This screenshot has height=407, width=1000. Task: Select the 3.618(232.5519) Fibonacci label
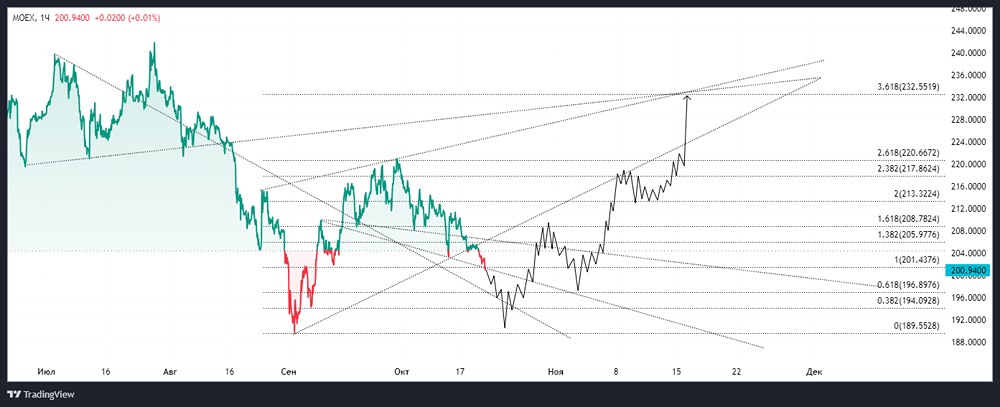point(908,86)
